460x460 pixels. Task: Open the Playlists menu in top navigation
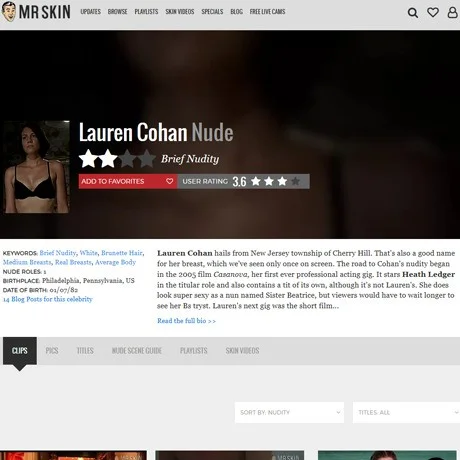pyautogui.click(x=146, y=12)
